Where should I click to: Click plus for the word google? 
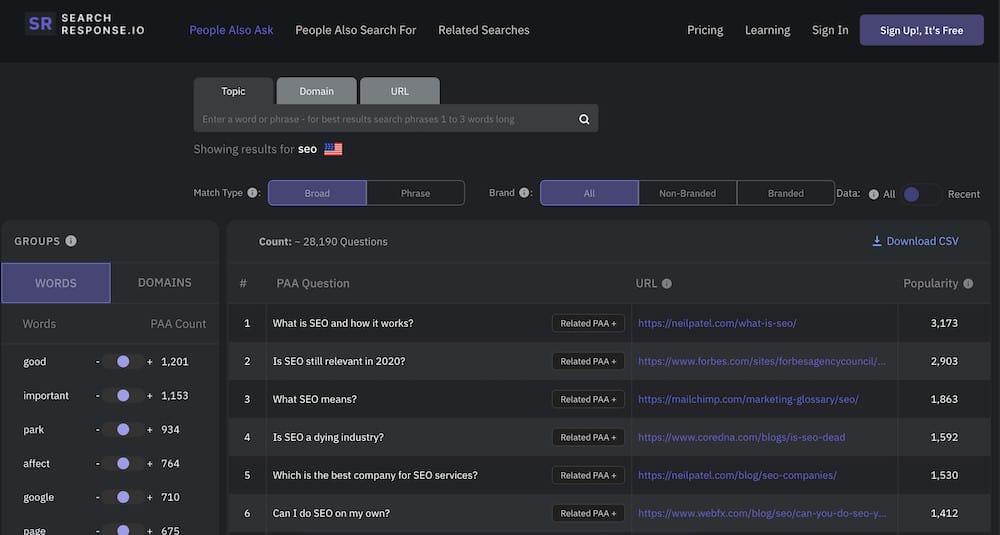tap(150, 497)
